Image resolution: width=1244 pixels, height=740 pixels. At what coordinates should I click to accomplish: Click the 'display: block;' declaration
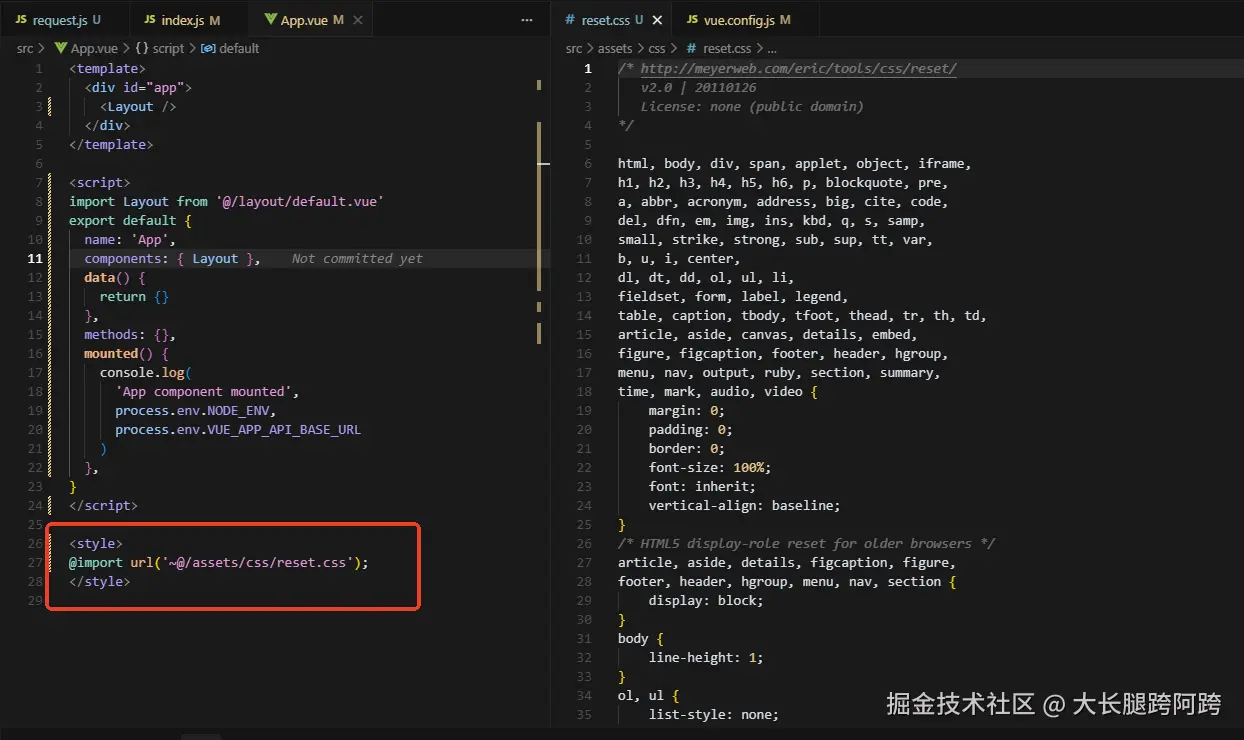pos(706,600)
